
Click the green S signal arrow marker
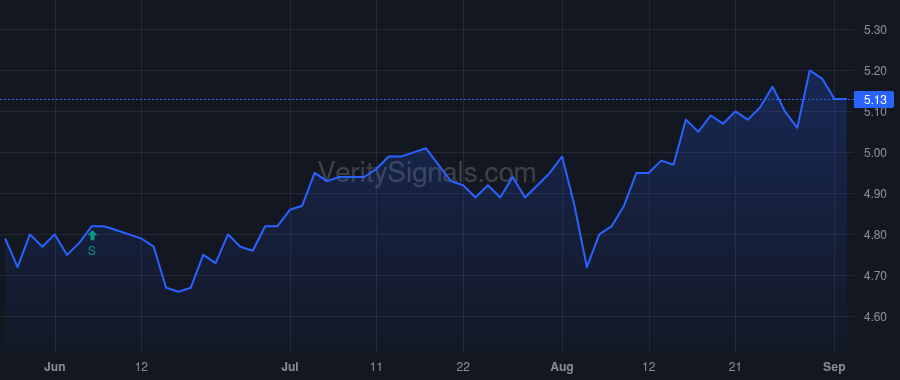point(92,235)
